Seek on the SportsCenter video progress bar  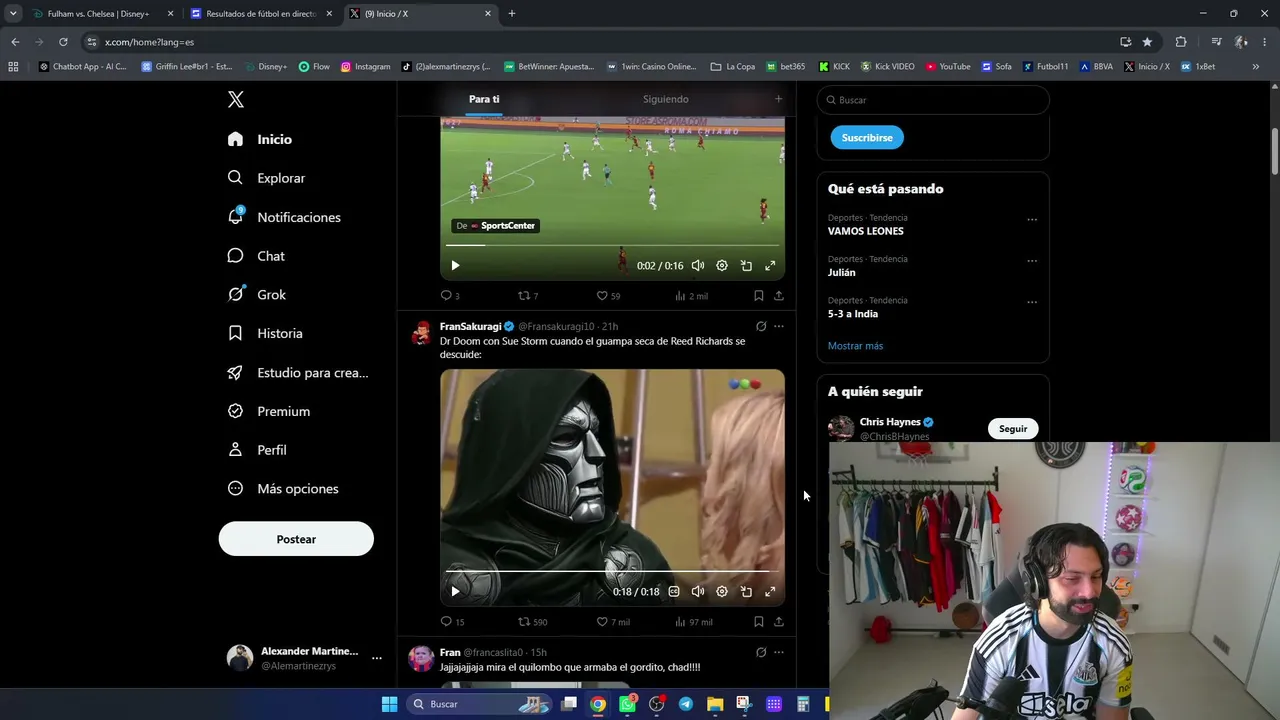point(612,245)
